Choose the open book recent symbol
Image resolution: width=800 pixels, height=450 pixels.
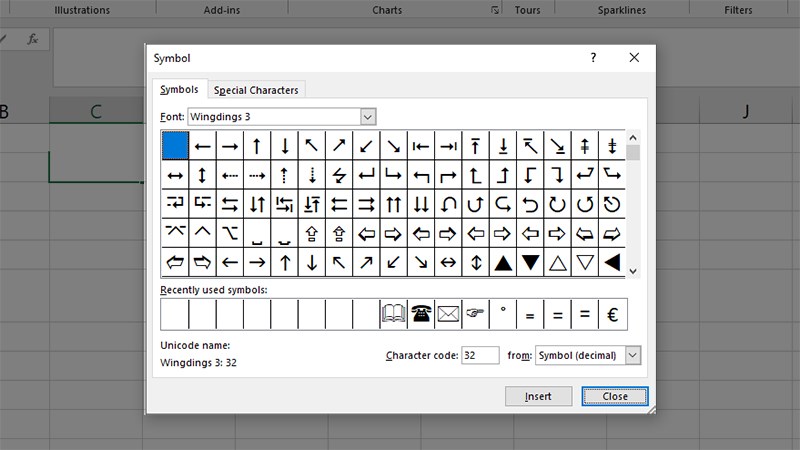pos(394,314)
